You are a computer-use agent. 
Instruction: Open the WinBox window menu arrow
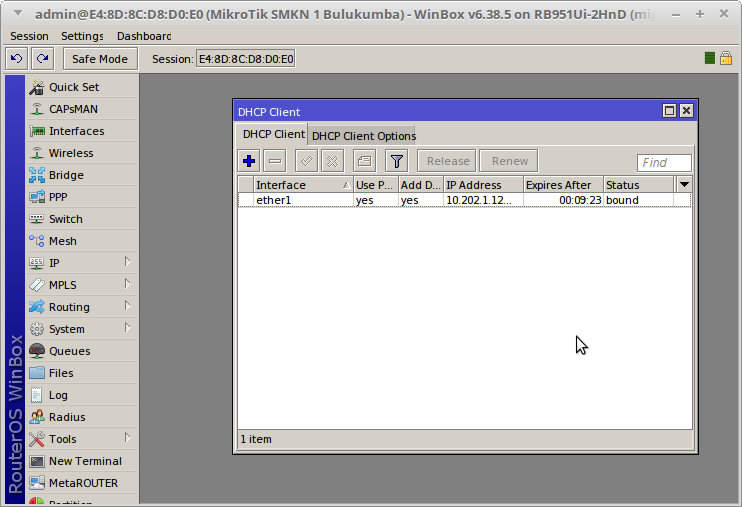[18, 14]
